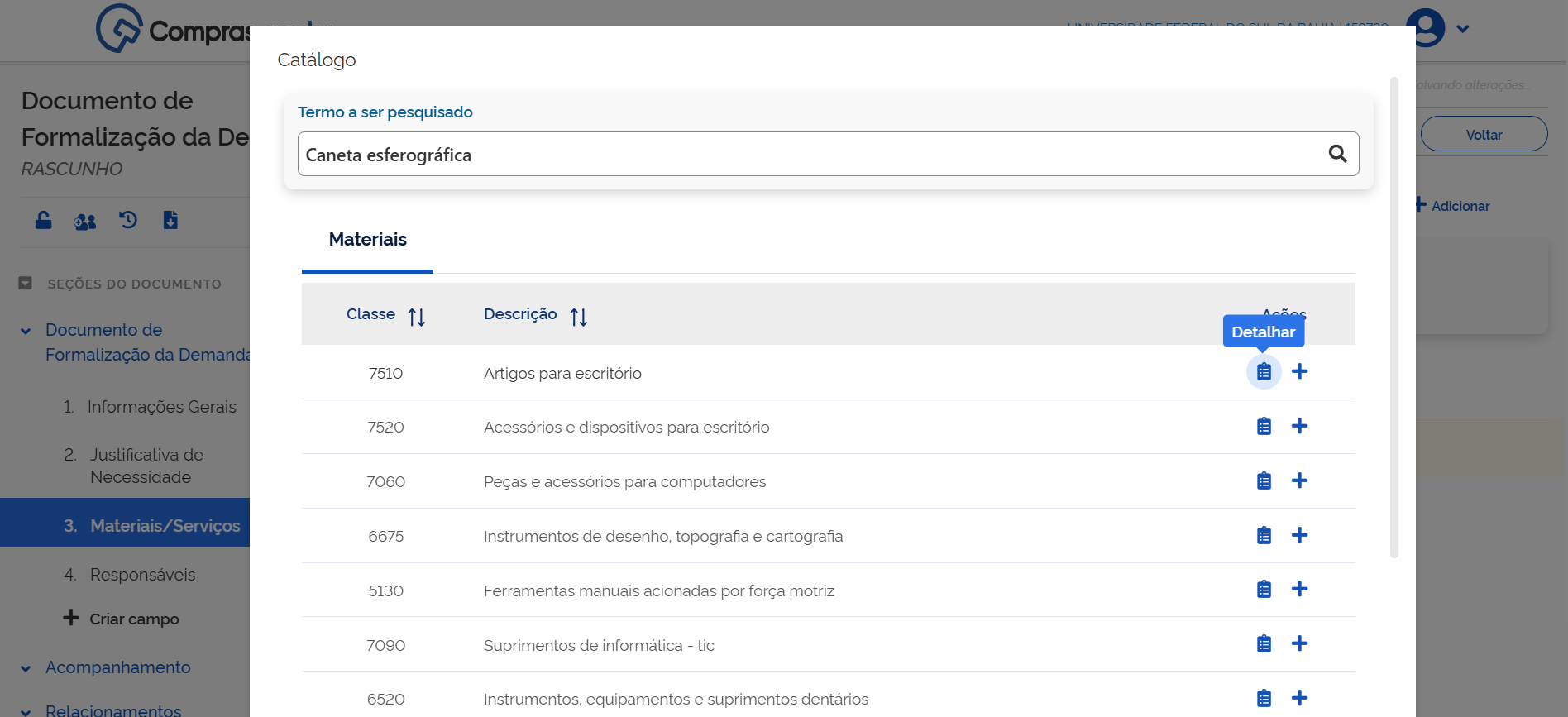
Task: Open details for Artigos para escritório
Action: (1264, 372)
